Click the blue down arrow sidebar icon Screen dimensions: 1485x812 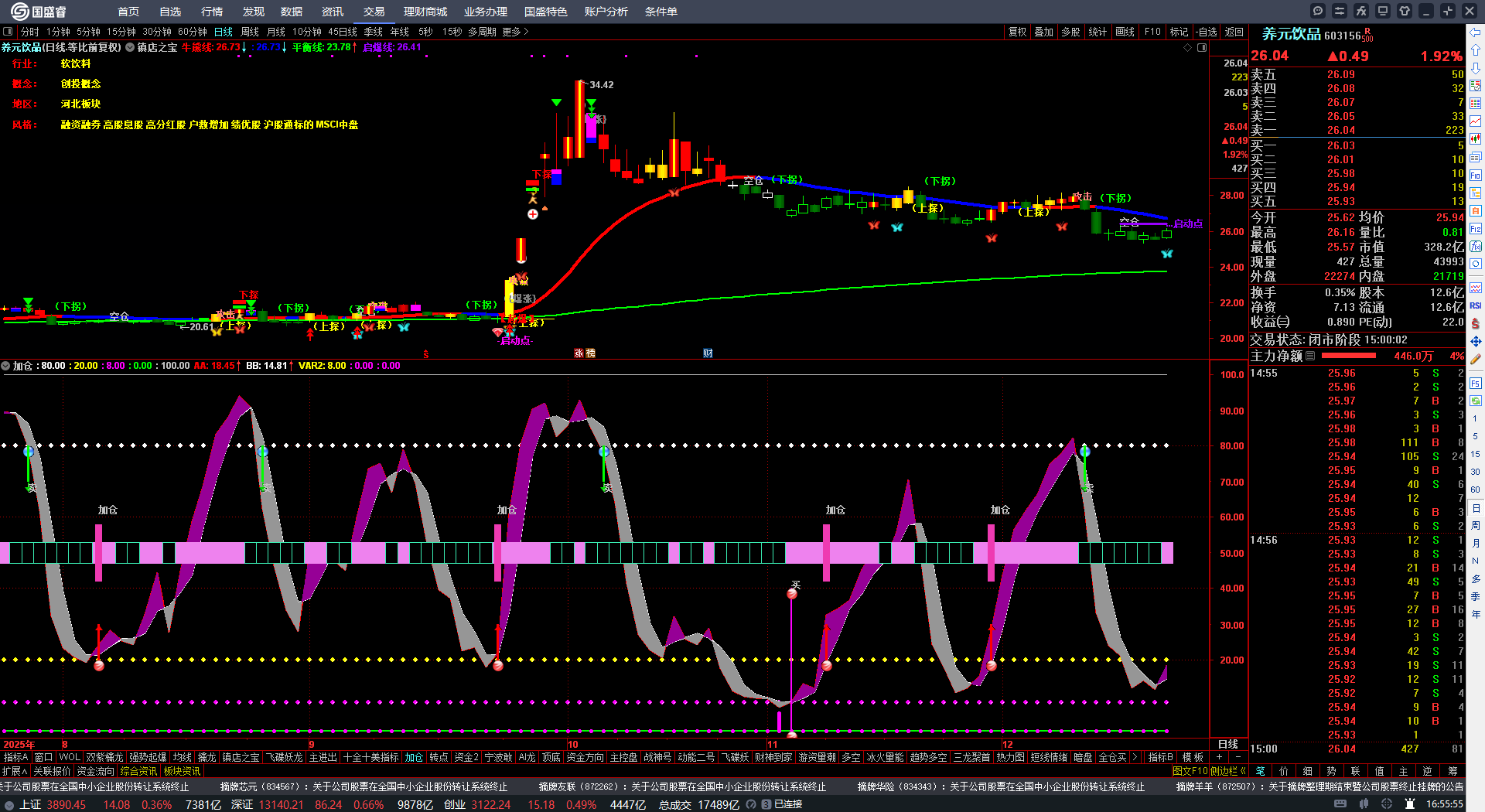pyautogui.click(x=1476, y=68)
